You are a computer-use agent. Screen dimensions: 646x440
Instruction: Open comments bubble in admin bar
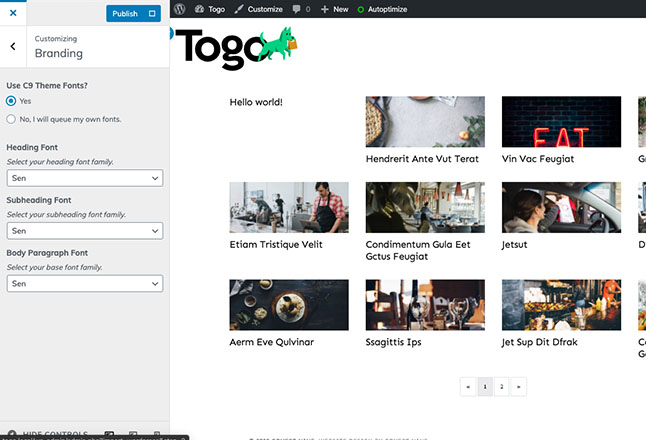pos(301,9)
